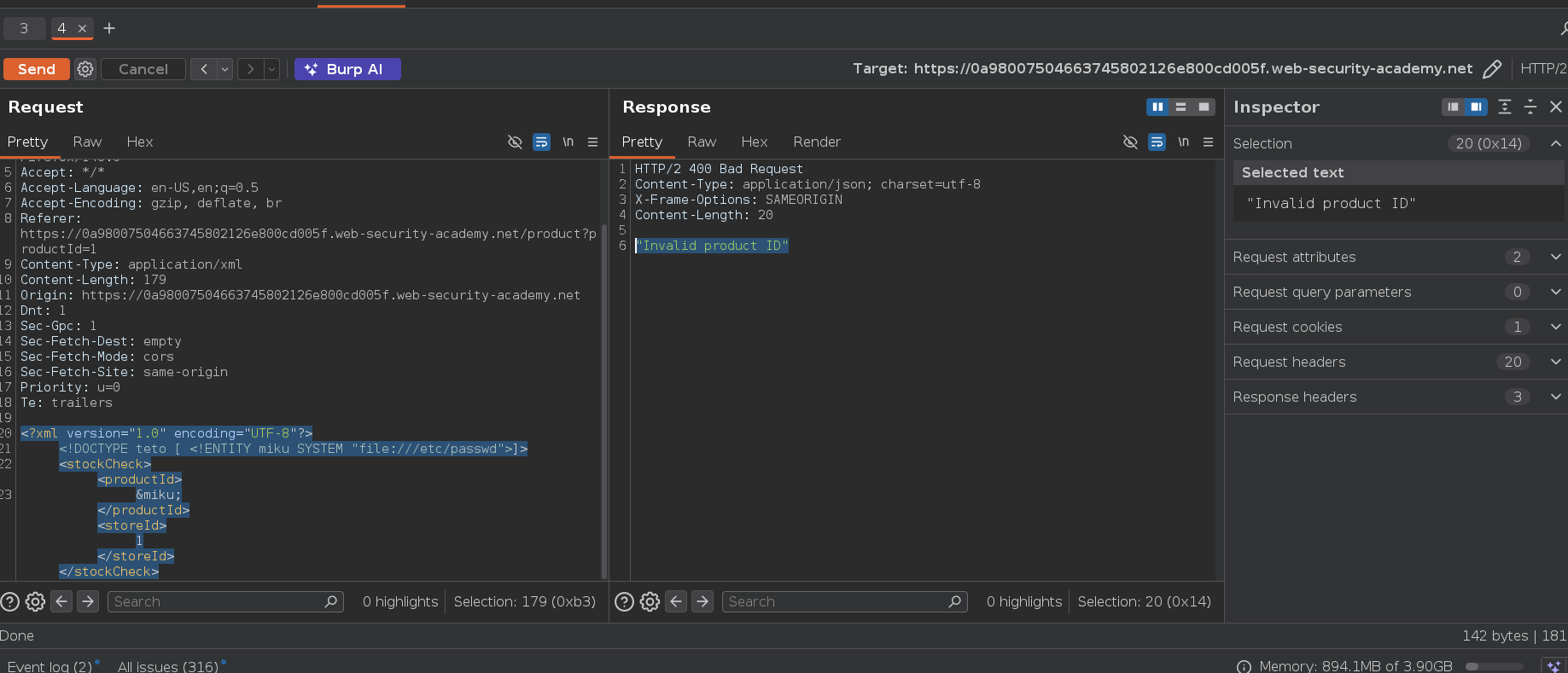The height and width of the screenshot is (673, 1568).
Task: Open the Event log (2) link
Action: coord(50,666)
